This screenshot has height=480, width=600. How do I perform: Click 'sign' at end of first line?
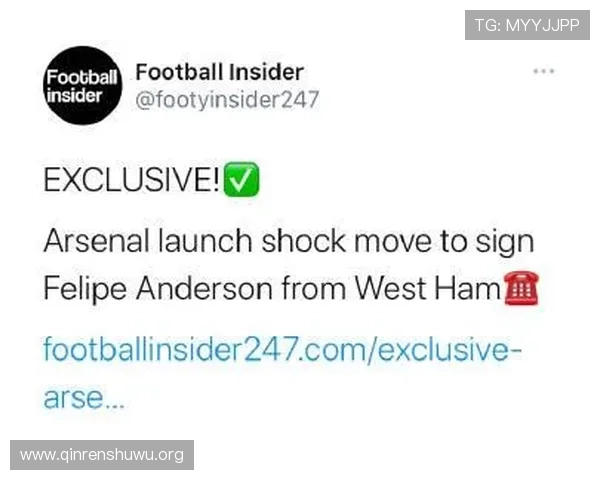[x=505, y=243]
